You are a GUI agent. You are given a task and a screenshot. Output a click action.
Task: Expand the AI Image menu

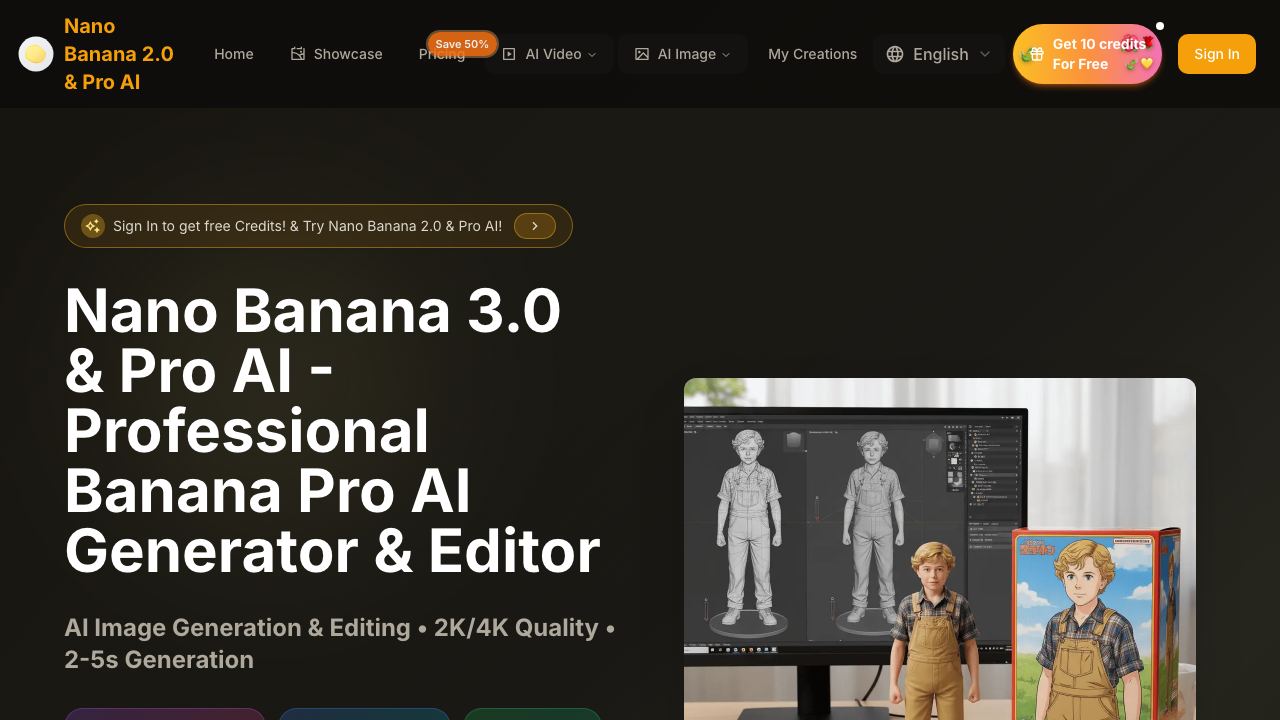click(x=683, y=54)
